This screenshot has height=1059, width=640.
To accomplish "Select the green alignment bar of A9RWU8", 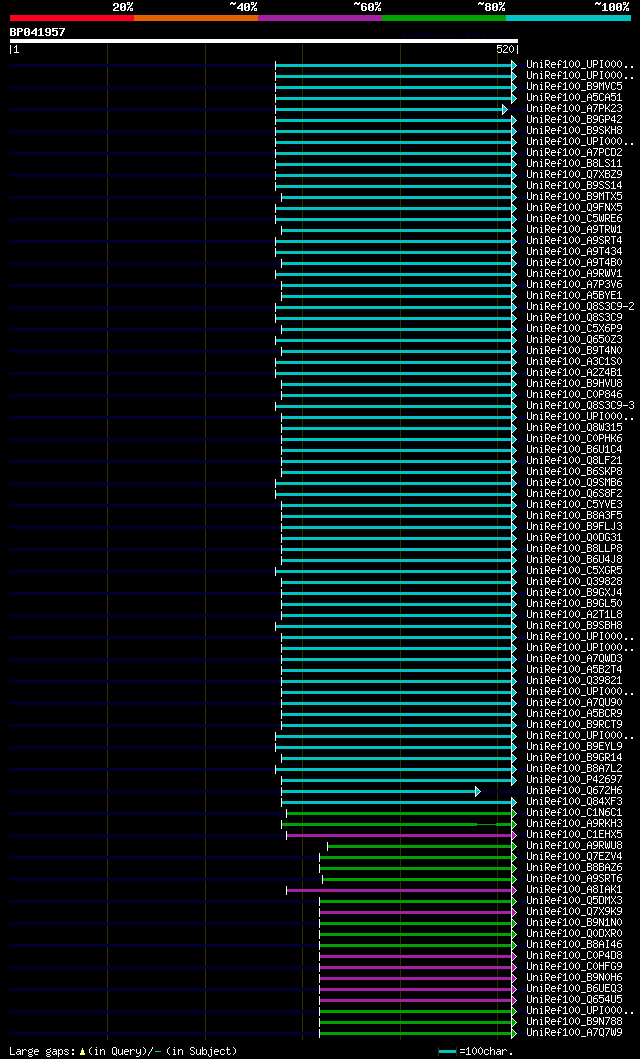I will click(422, 846).
